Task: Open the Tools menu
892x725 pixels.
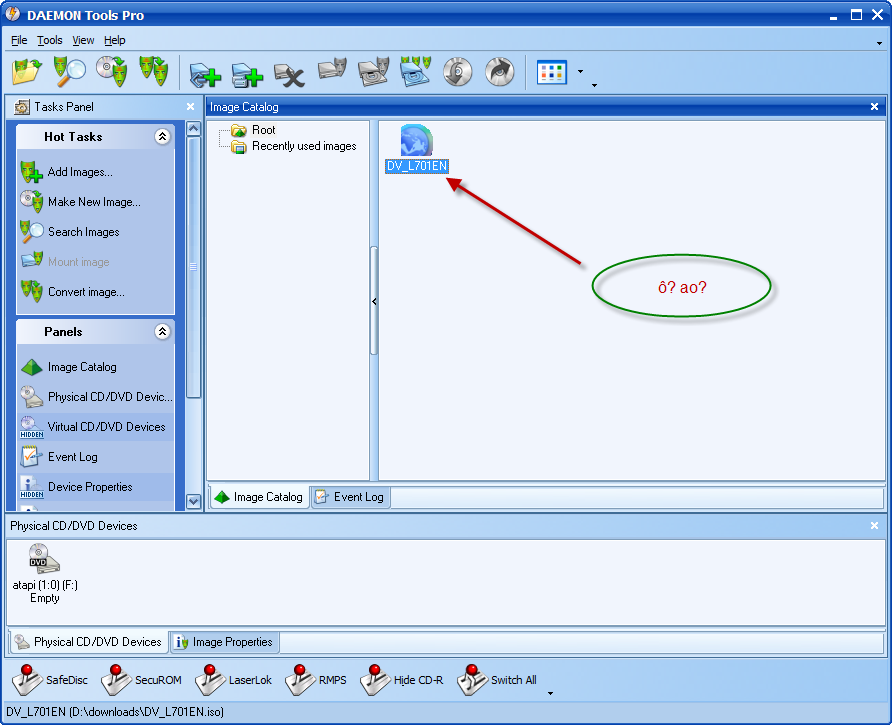Action: tap(50, 40)
